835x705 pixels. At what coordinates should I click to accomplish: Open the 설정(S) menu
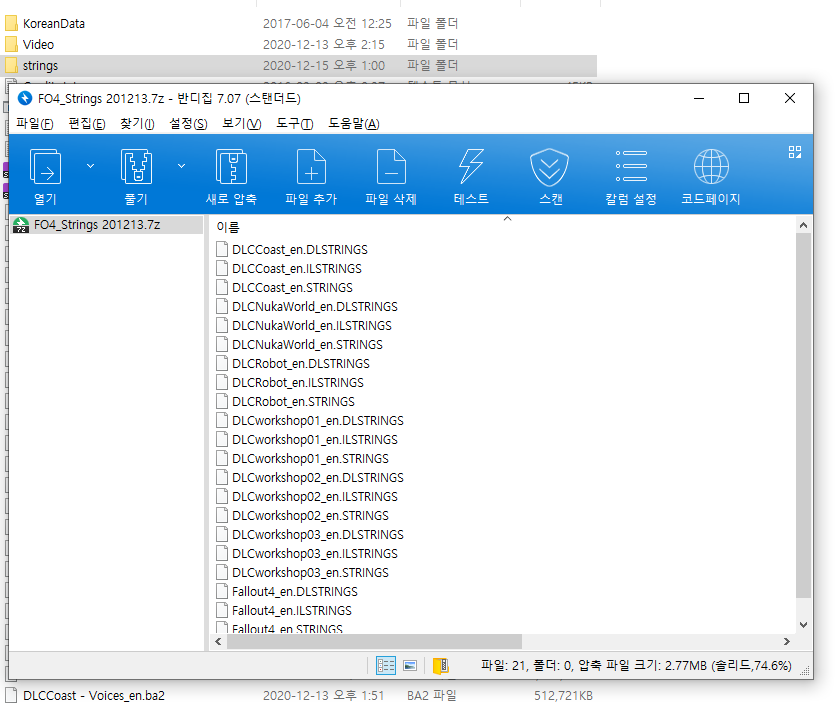(188, 124)
